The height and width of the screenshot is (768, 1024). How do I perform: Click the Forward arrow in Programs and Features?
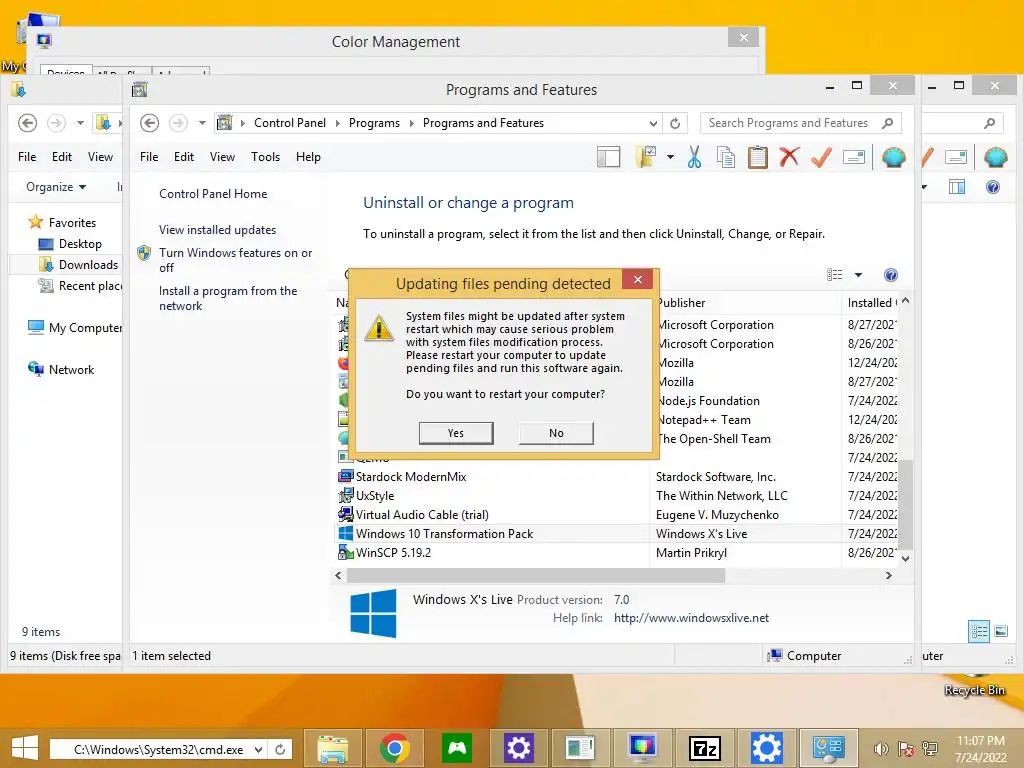[x=178, y=123]
